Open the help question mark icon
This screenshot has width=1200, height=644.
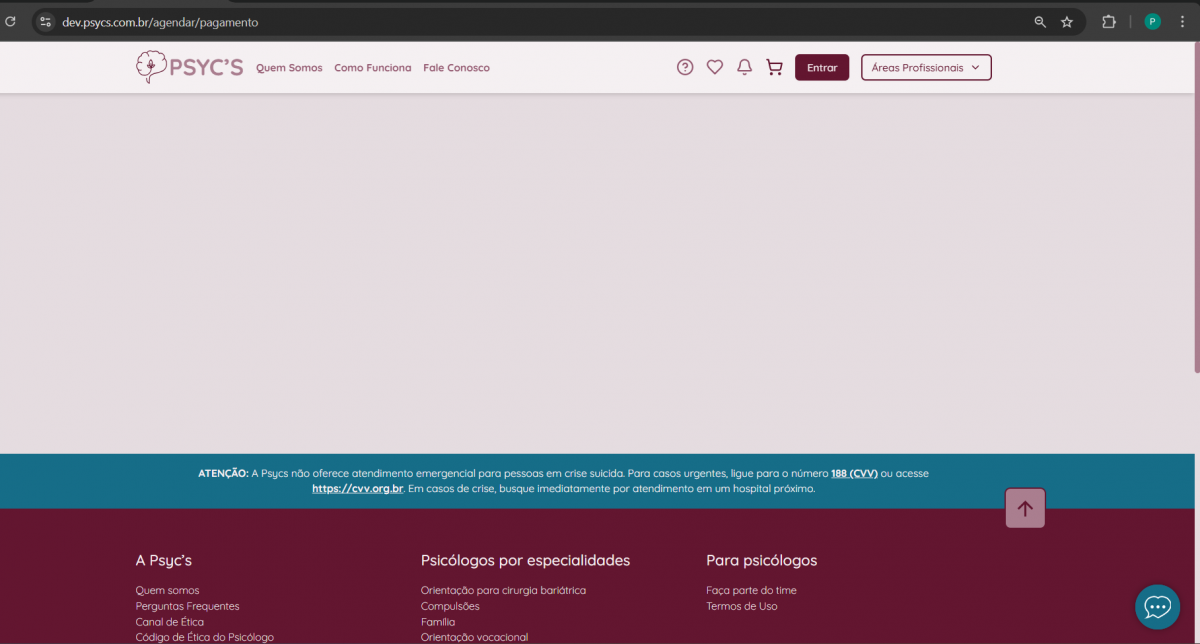coord(685,67)
